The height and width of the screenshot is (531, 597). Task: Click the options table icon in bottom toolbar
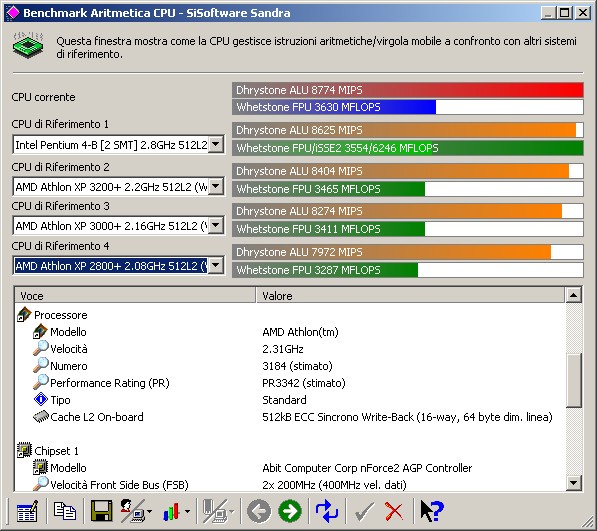pyautogui.click(x=27, y=511)
